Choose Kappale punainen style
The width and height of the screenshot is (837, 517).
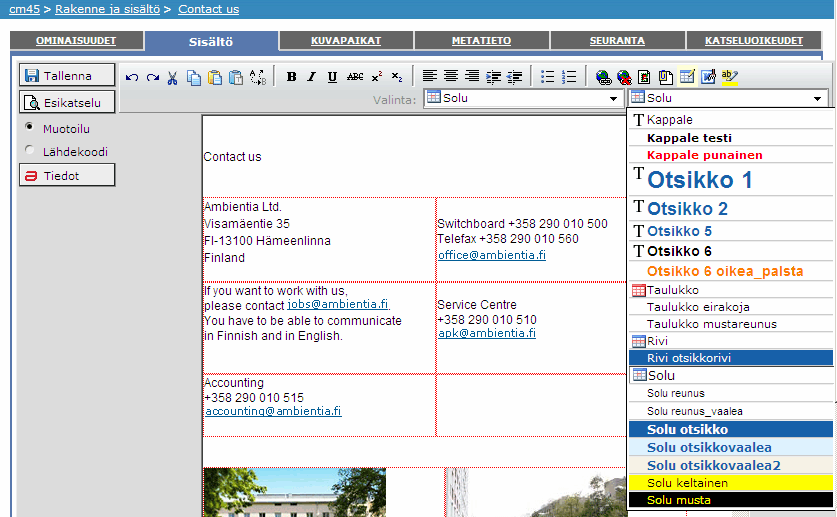coord(731,155)
